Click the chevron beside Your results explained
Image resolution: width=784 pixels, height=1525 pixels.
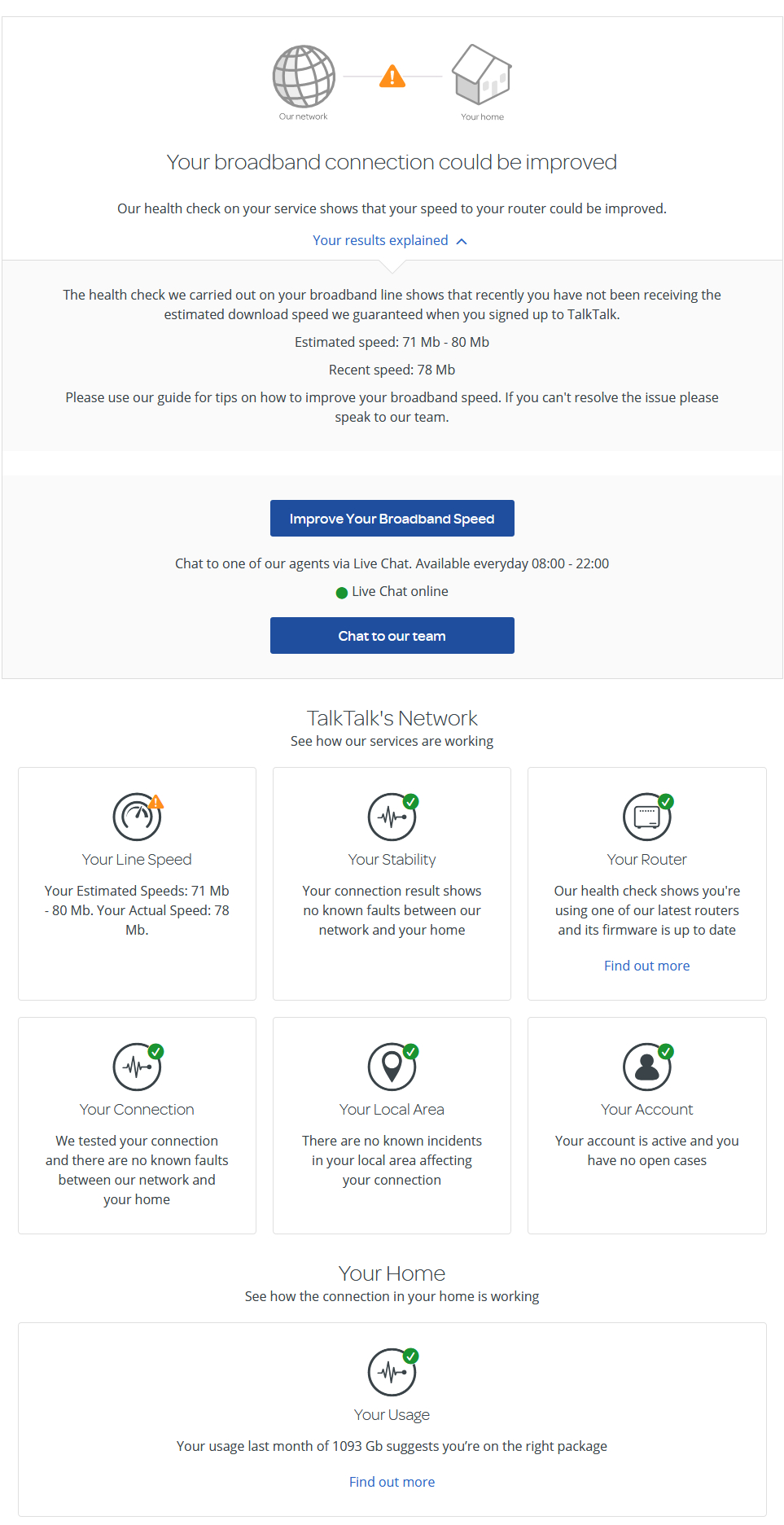pos(462,241)
